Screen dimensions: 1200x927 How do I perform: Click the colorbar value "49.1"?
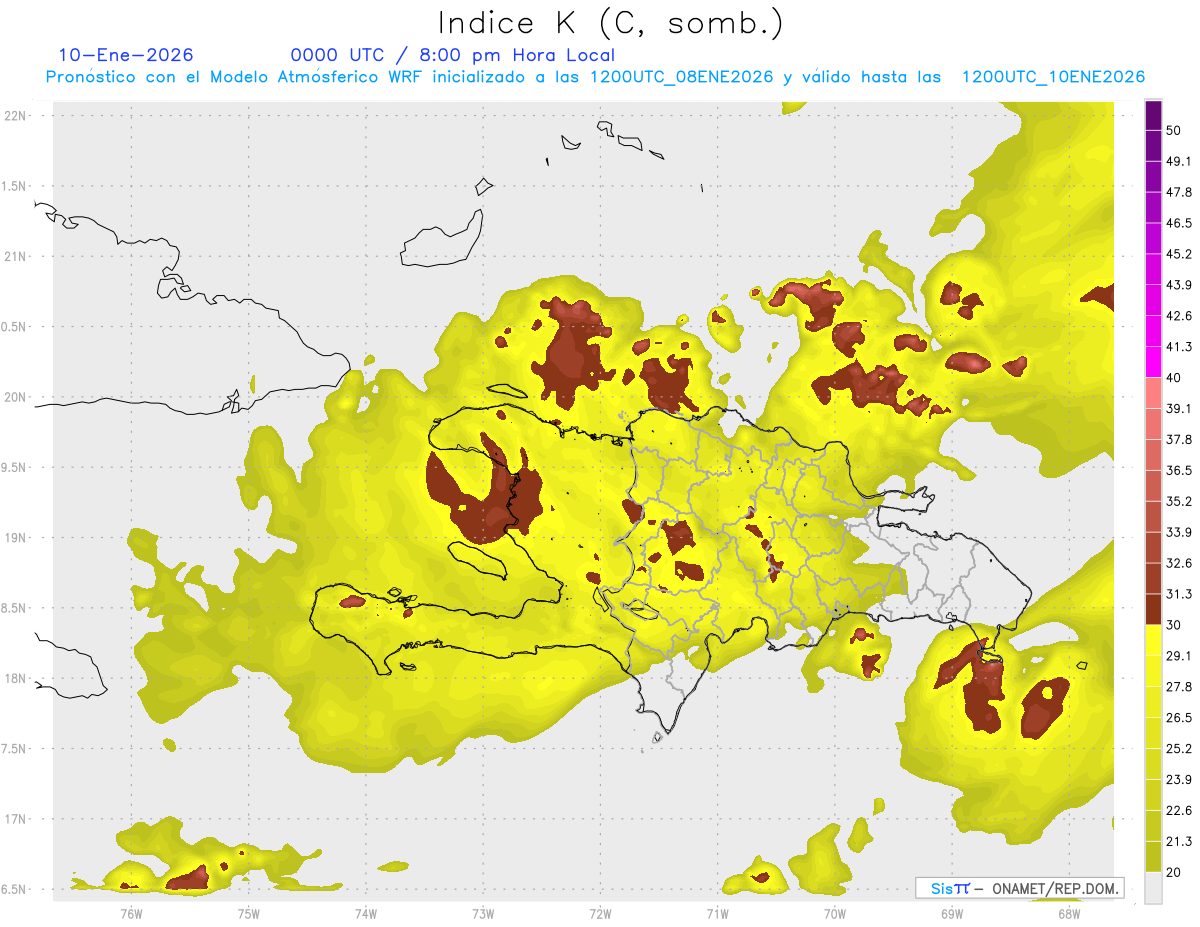point(1178,161)
